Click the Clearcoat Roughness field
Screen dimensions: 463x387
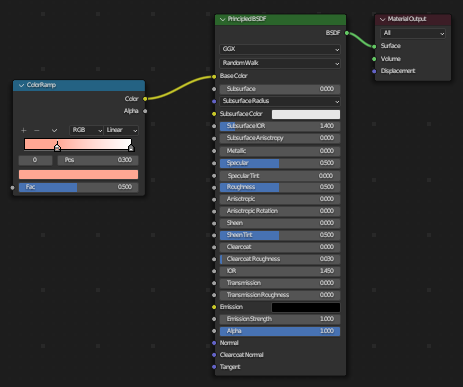(x=280, y=259)
